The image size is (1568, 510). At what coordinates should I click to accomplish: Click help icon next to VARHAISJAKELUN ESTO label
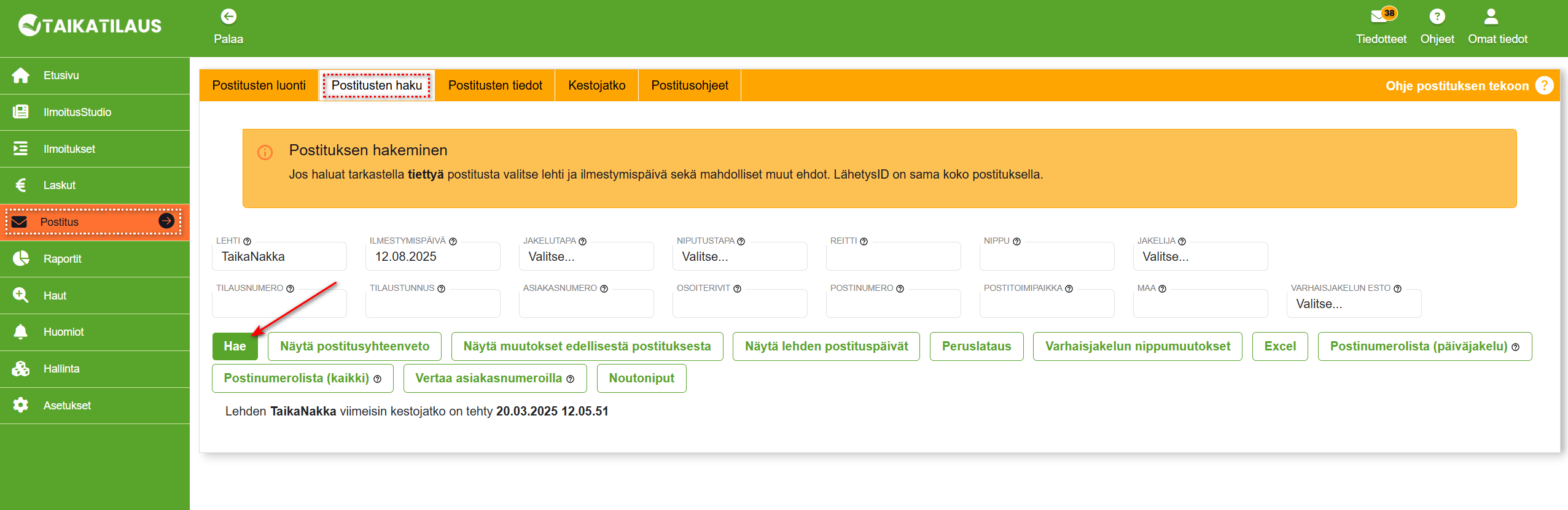1397,288
